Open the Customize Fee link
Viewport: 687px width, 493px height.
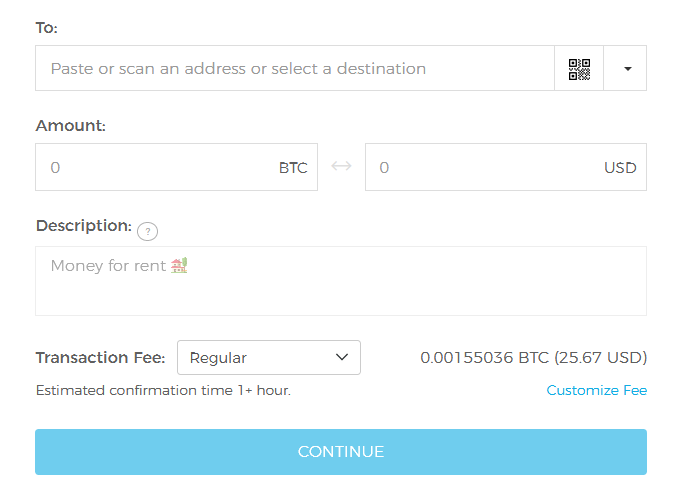[x=596, y=390]
